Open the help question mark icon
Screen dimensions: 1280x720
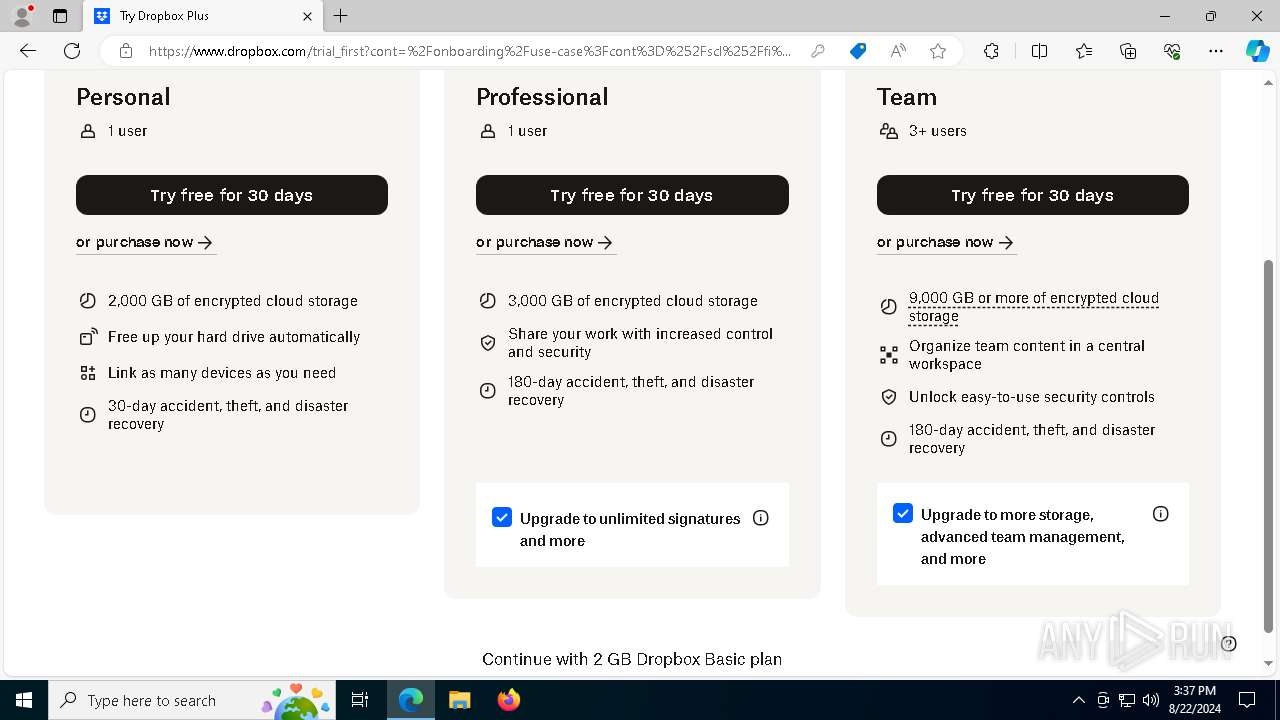(1229, 644)
